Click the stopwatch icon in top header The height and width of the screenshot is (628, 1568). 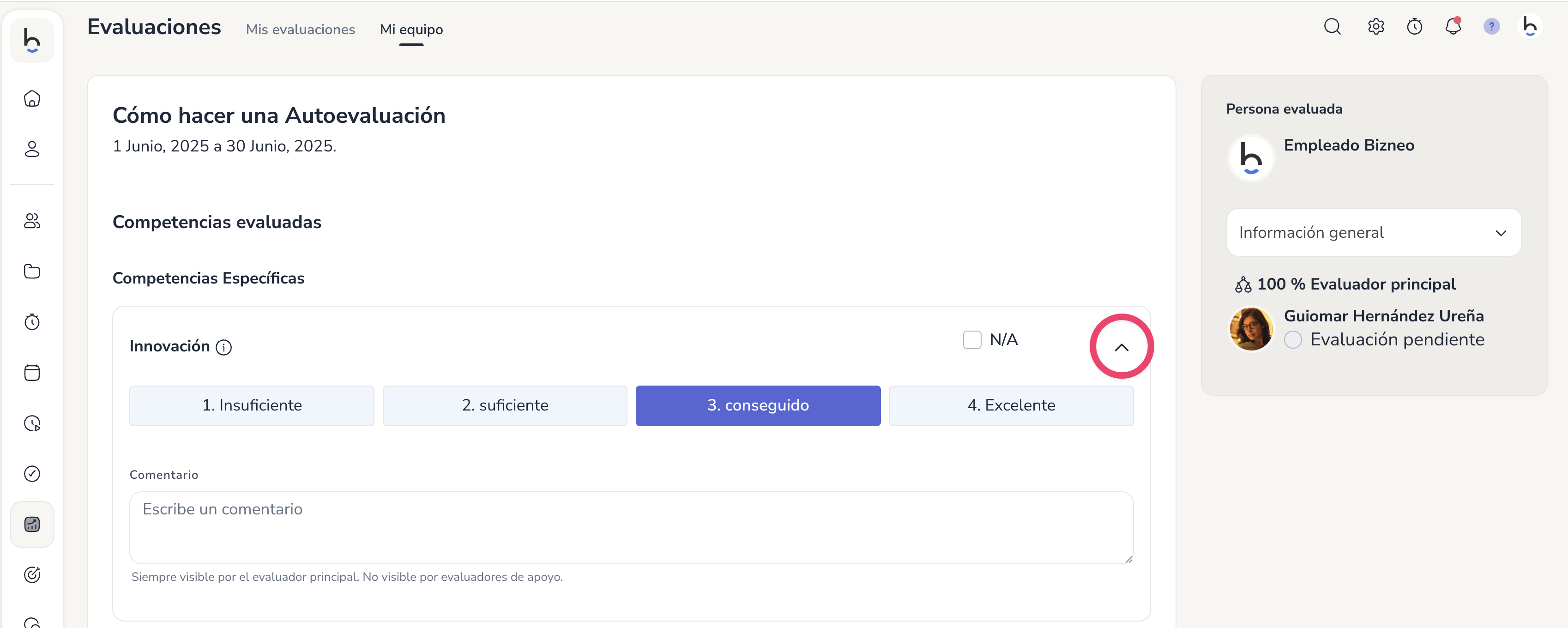[1414, 27]
